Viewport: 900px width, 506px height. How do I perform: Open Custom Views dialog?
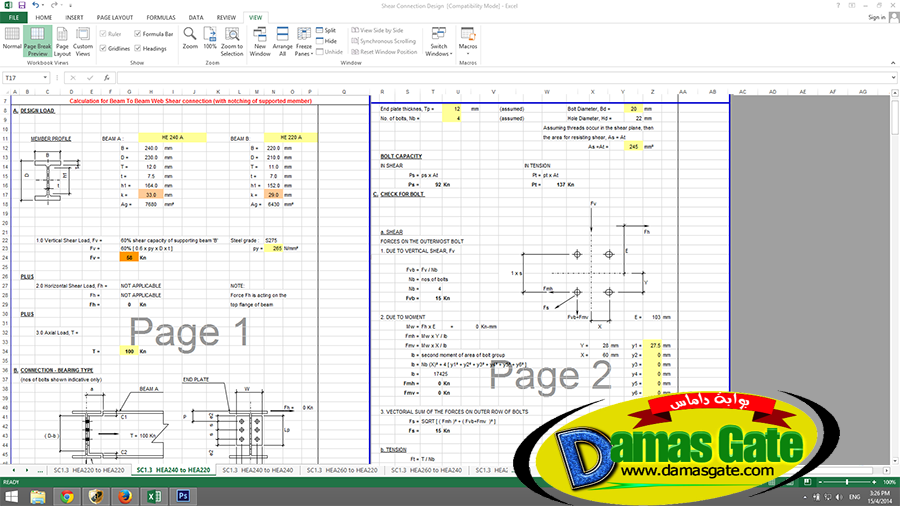point(83,40)
